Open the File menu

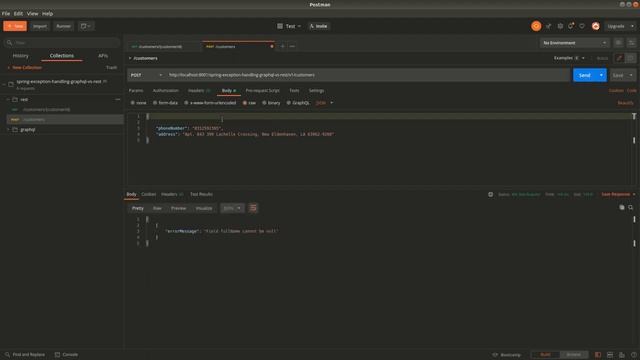[6, 13]
